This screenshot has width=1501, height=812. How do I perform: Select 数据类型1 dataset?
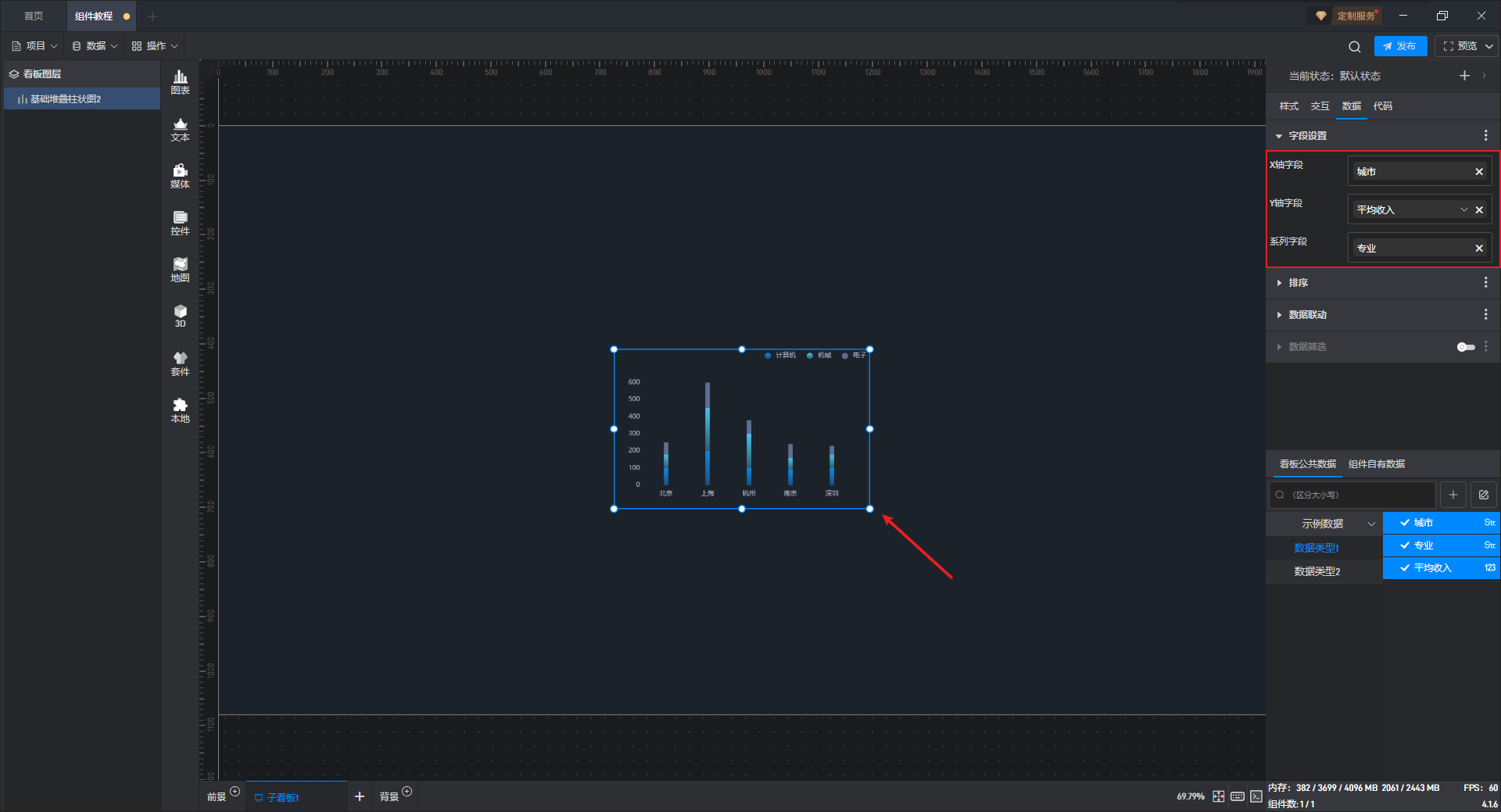pos(1317,548)
